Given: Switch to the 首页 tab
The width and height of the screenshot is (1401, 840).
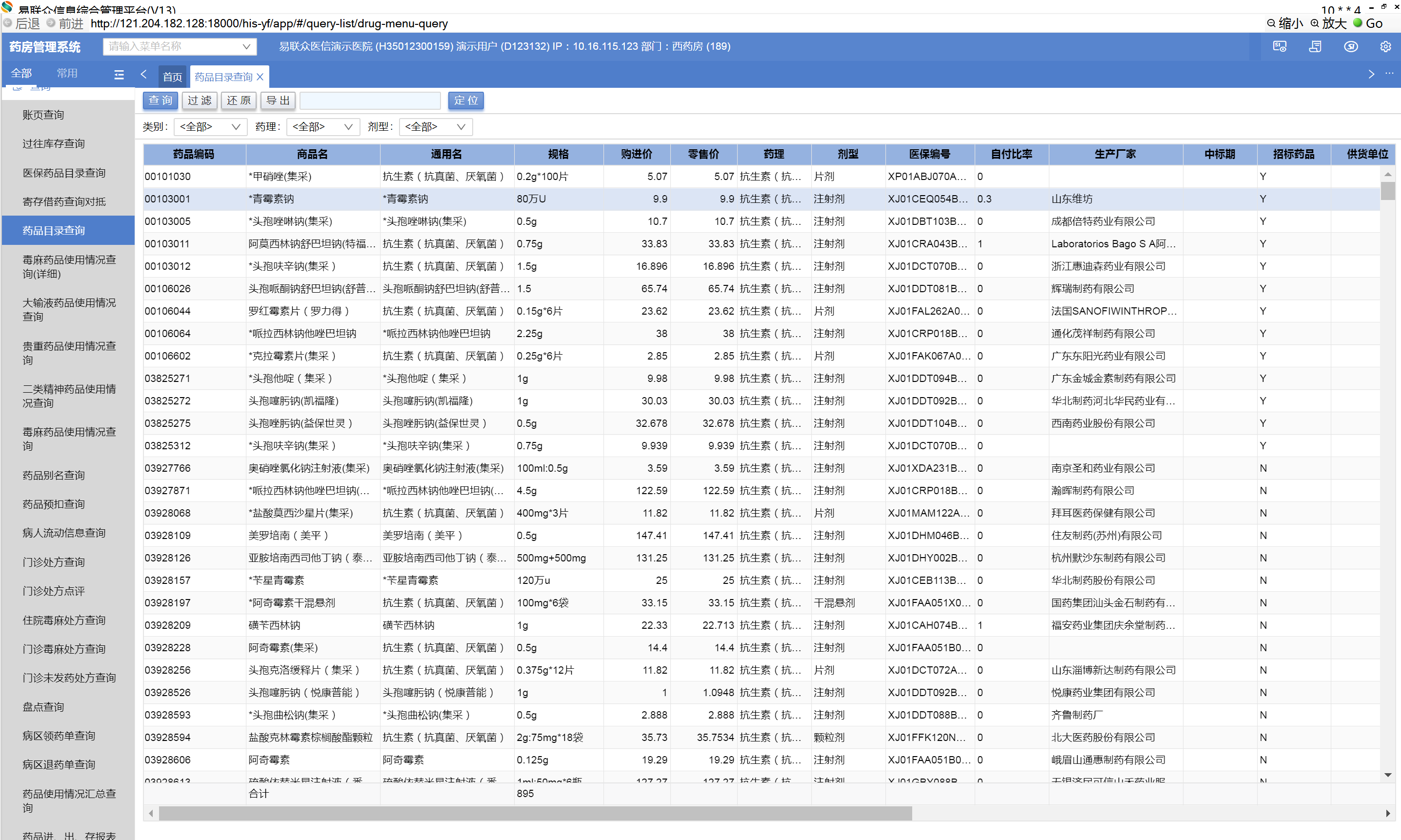Looking at the screenshot, I should 172,77.
